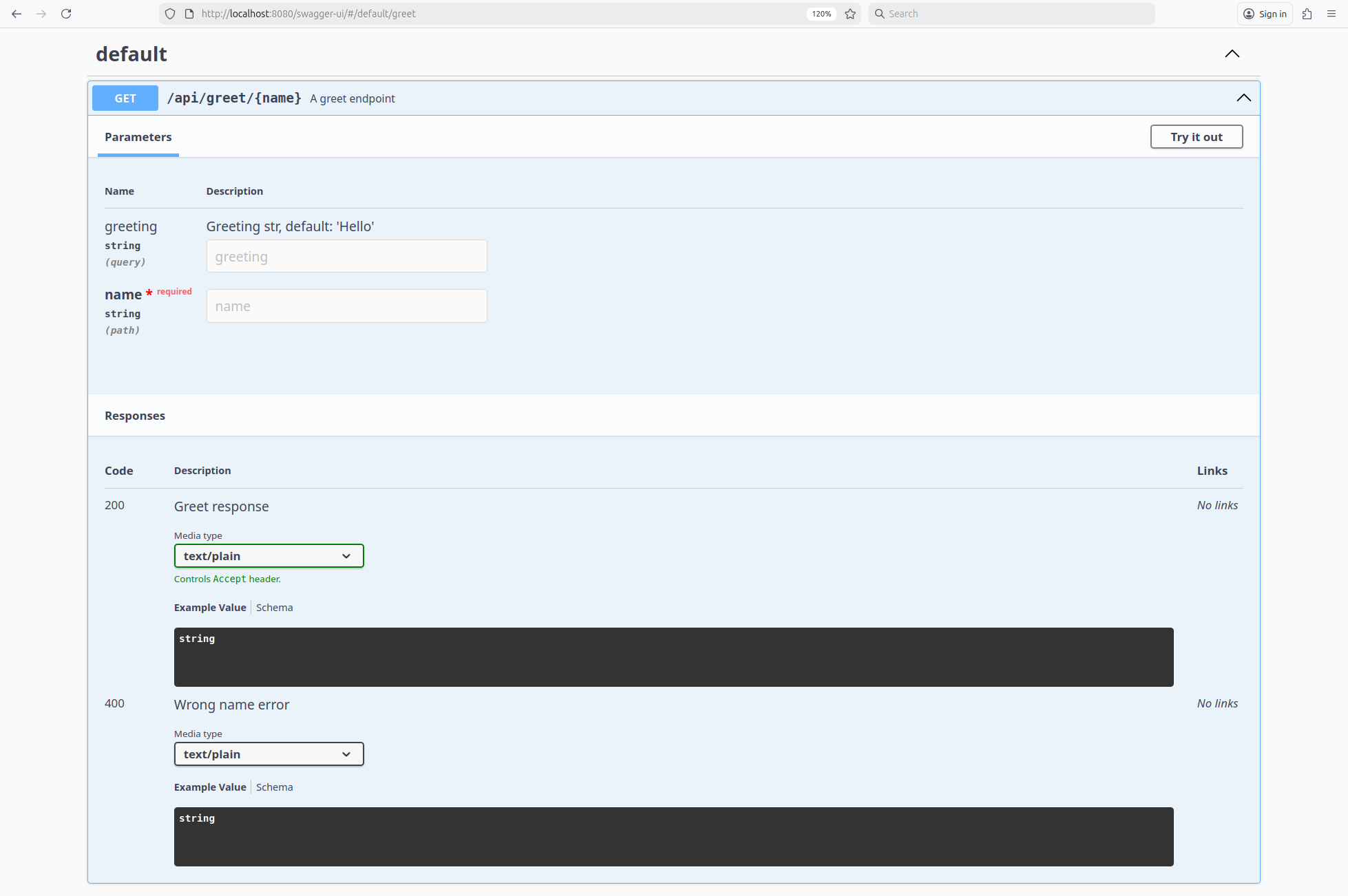Collapse the GET /api/greet/{name} operation
This screenshot has width=1348, height=896.
[1243, 98]
